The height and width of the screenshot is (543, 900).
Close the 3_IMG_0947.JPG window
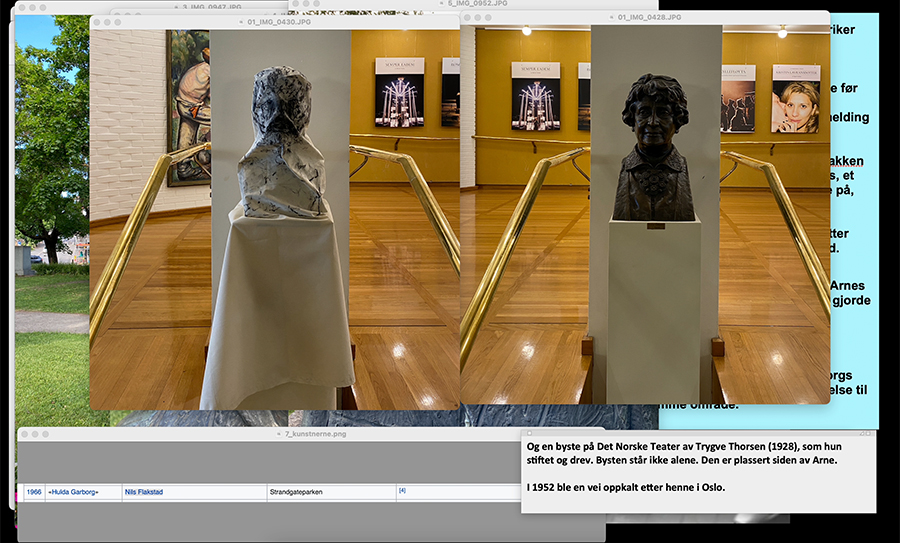coord(22,6)
